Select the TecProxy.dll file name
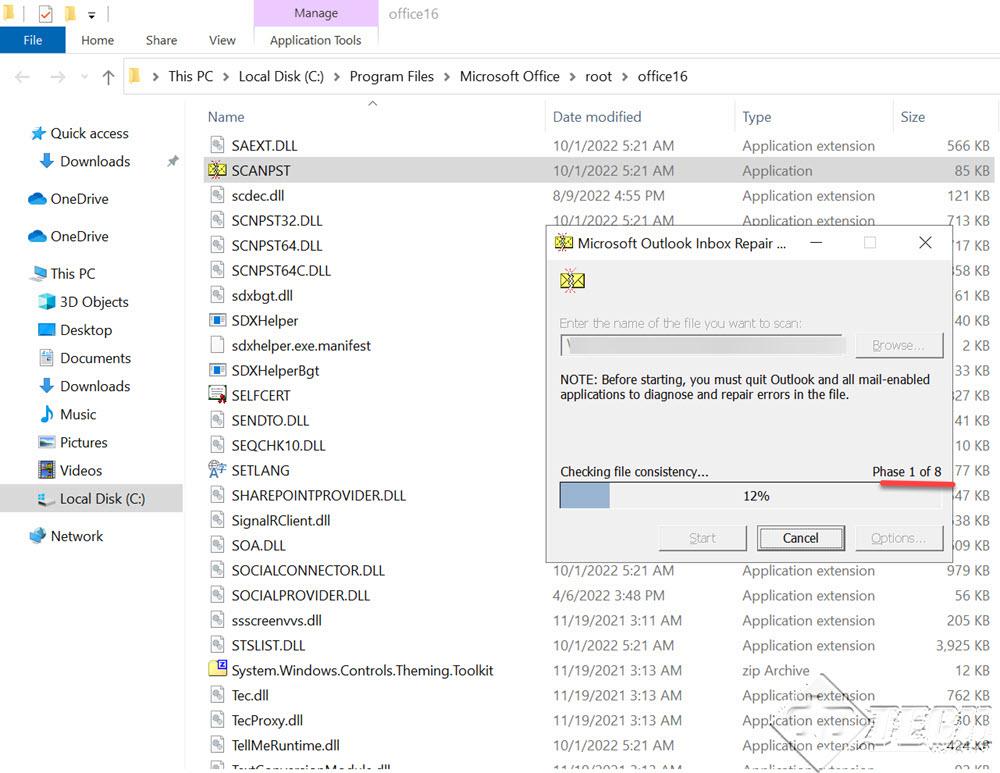 point(267,721)
